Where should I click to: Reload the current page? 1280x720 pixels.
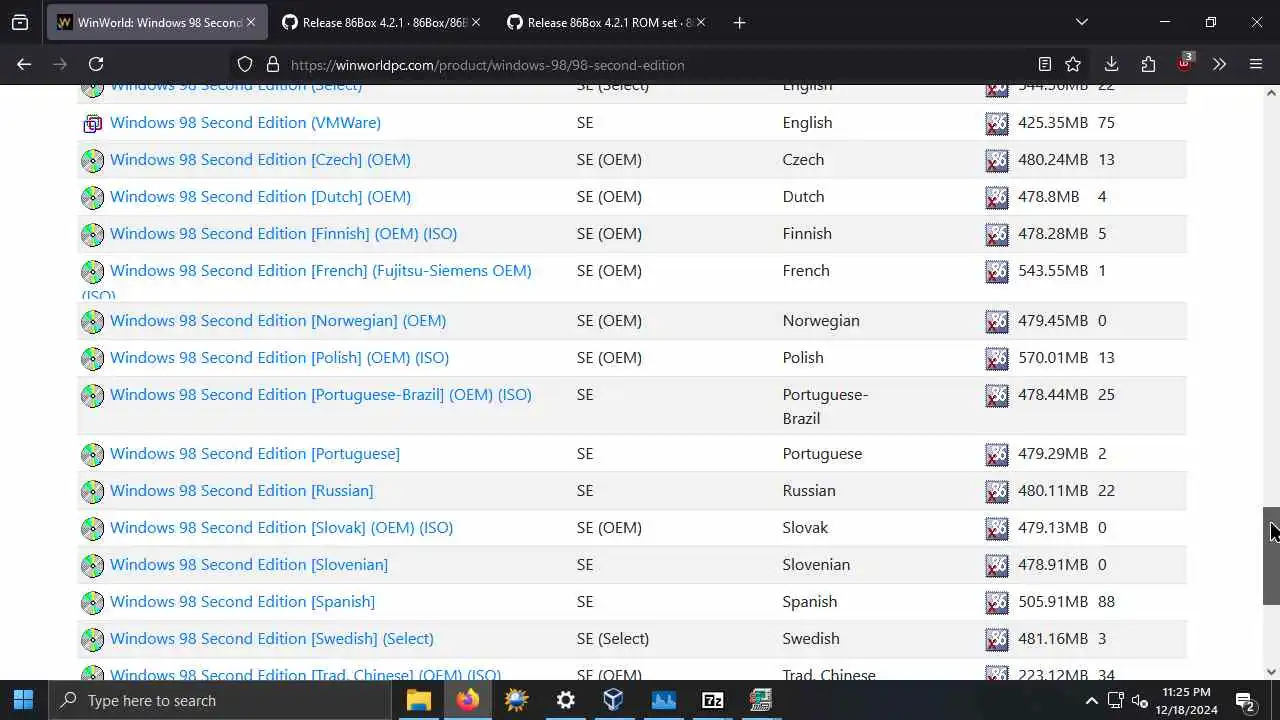(x=96, y=64)
